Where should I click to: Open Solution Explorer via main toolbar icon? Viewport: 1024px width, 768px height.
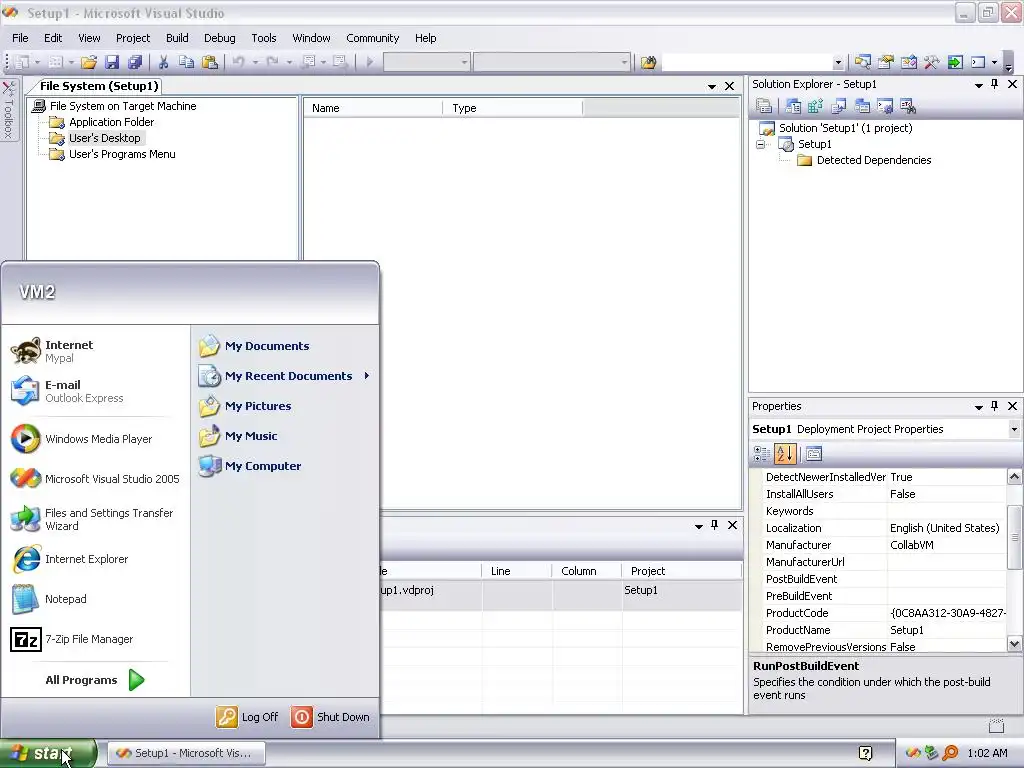tap(863, 62)
